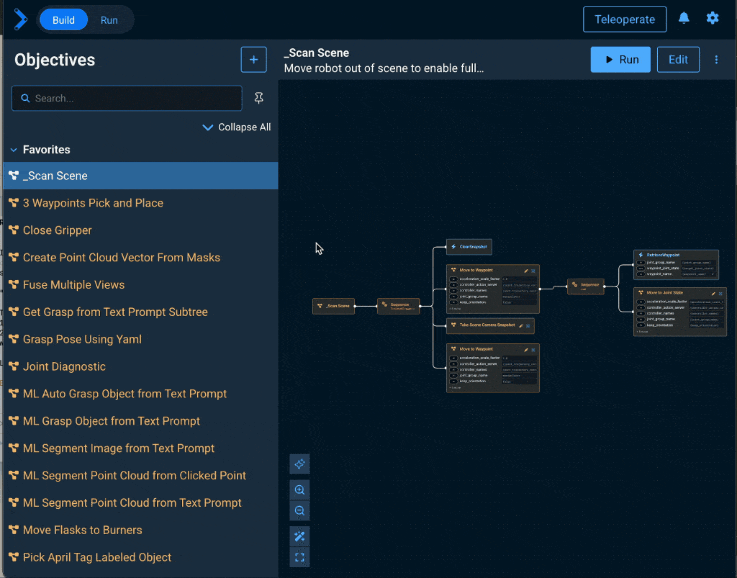Click the fit-to-screen frame icon
737x578 pixels.
tap(299, 557)
